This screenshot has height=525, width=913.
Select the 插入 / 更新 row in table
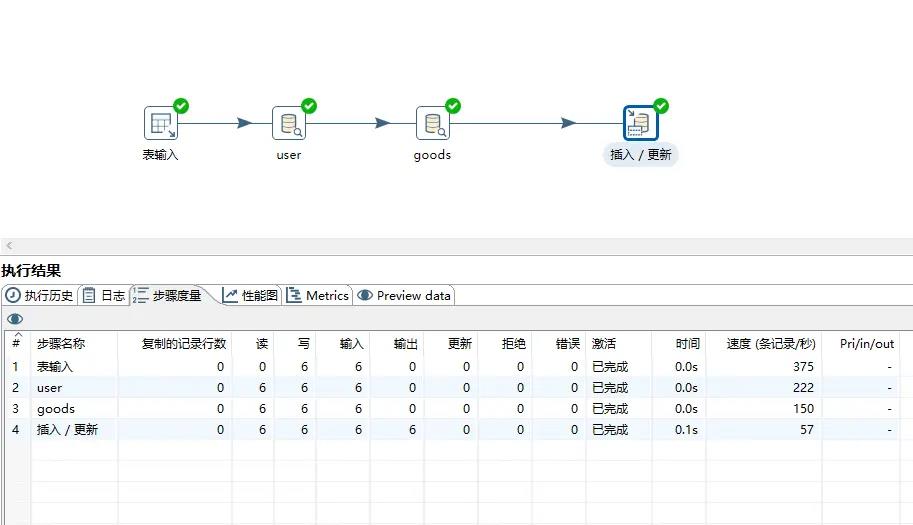point(67,430)
